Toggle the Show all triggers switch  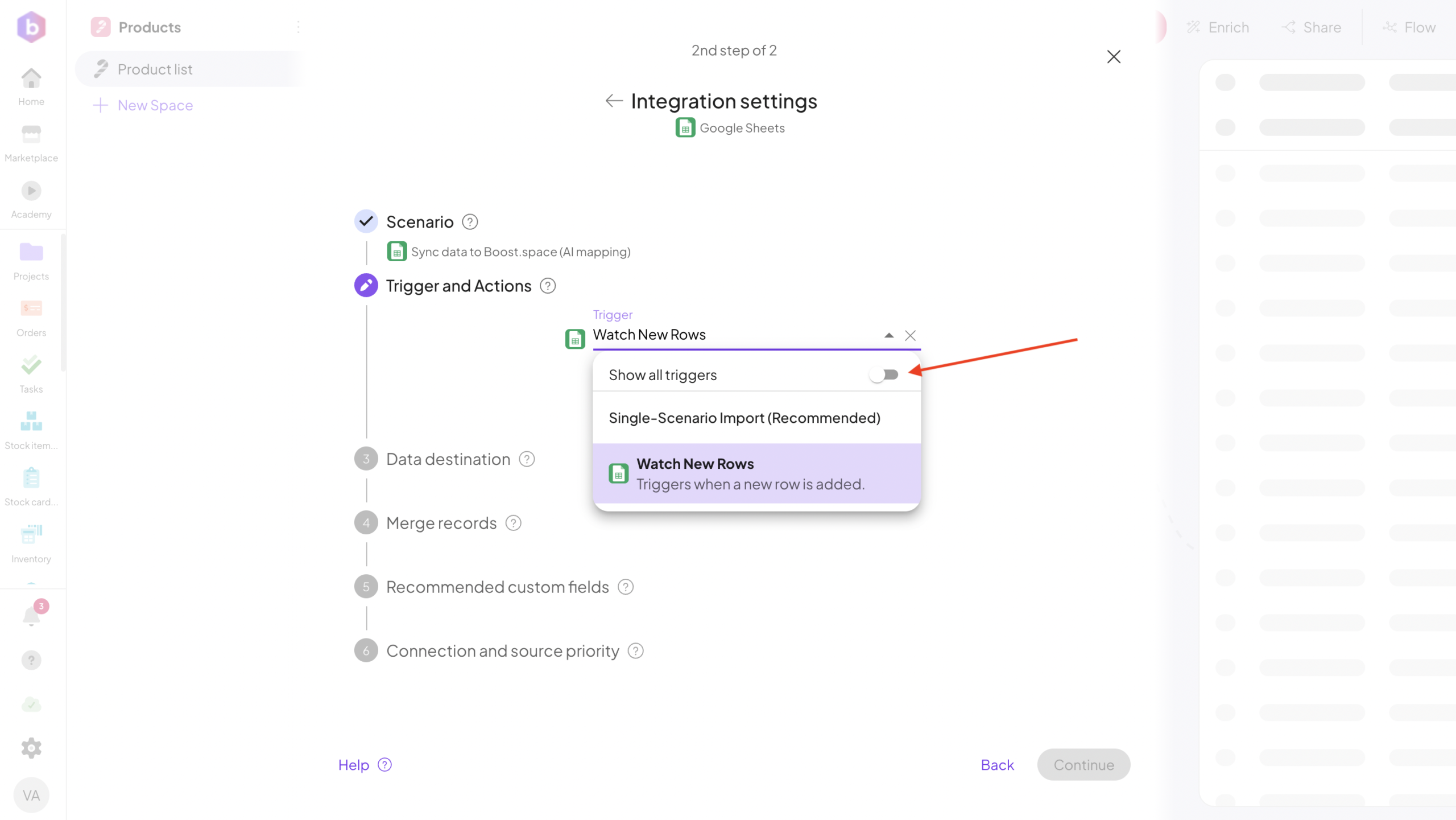[884, 374]
